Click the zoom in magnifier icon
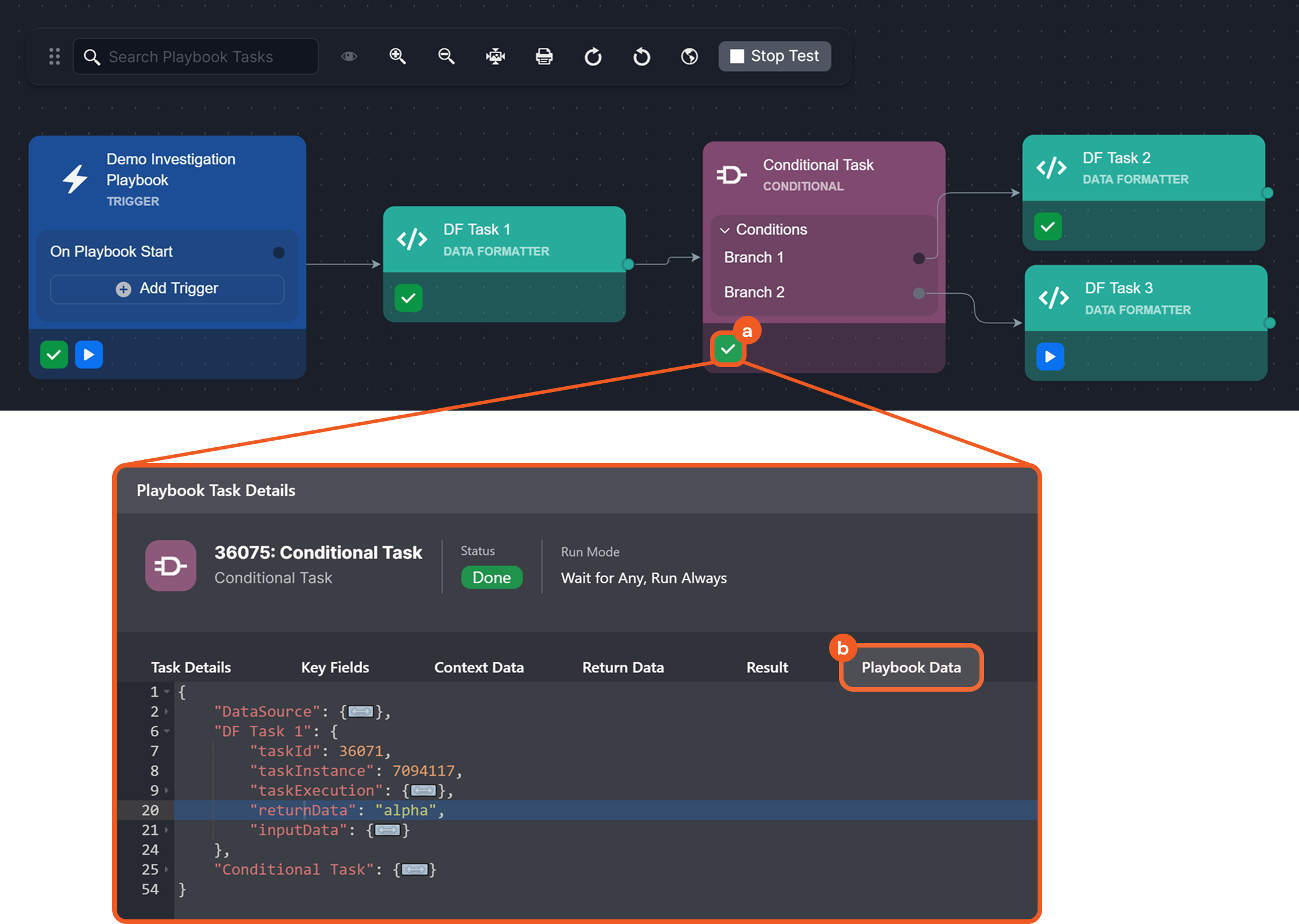The width and height of the screenshot is (1299, 924). [397, 56]
